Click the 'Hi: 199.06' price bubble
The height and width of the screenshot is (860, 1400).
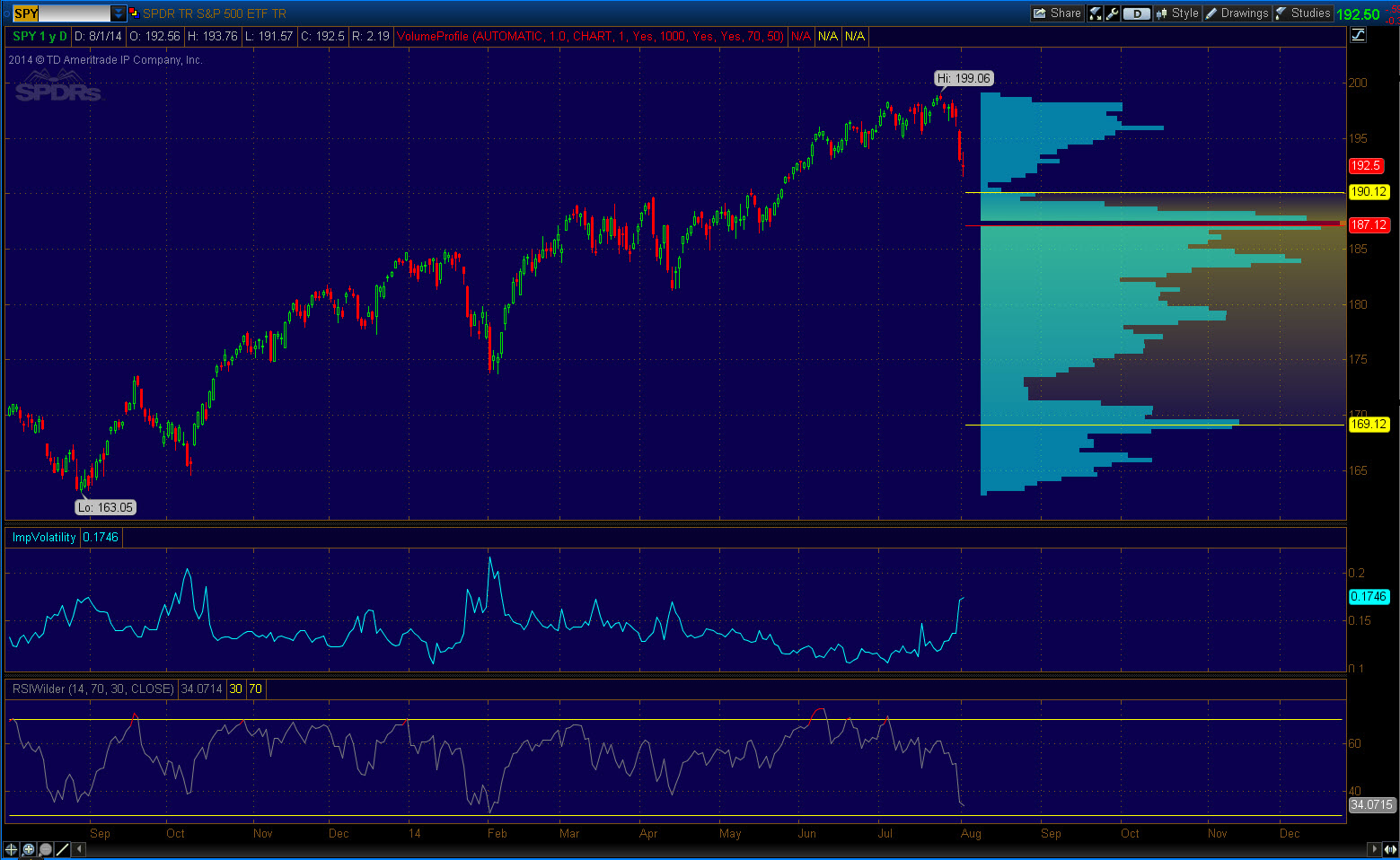point(964,78)
